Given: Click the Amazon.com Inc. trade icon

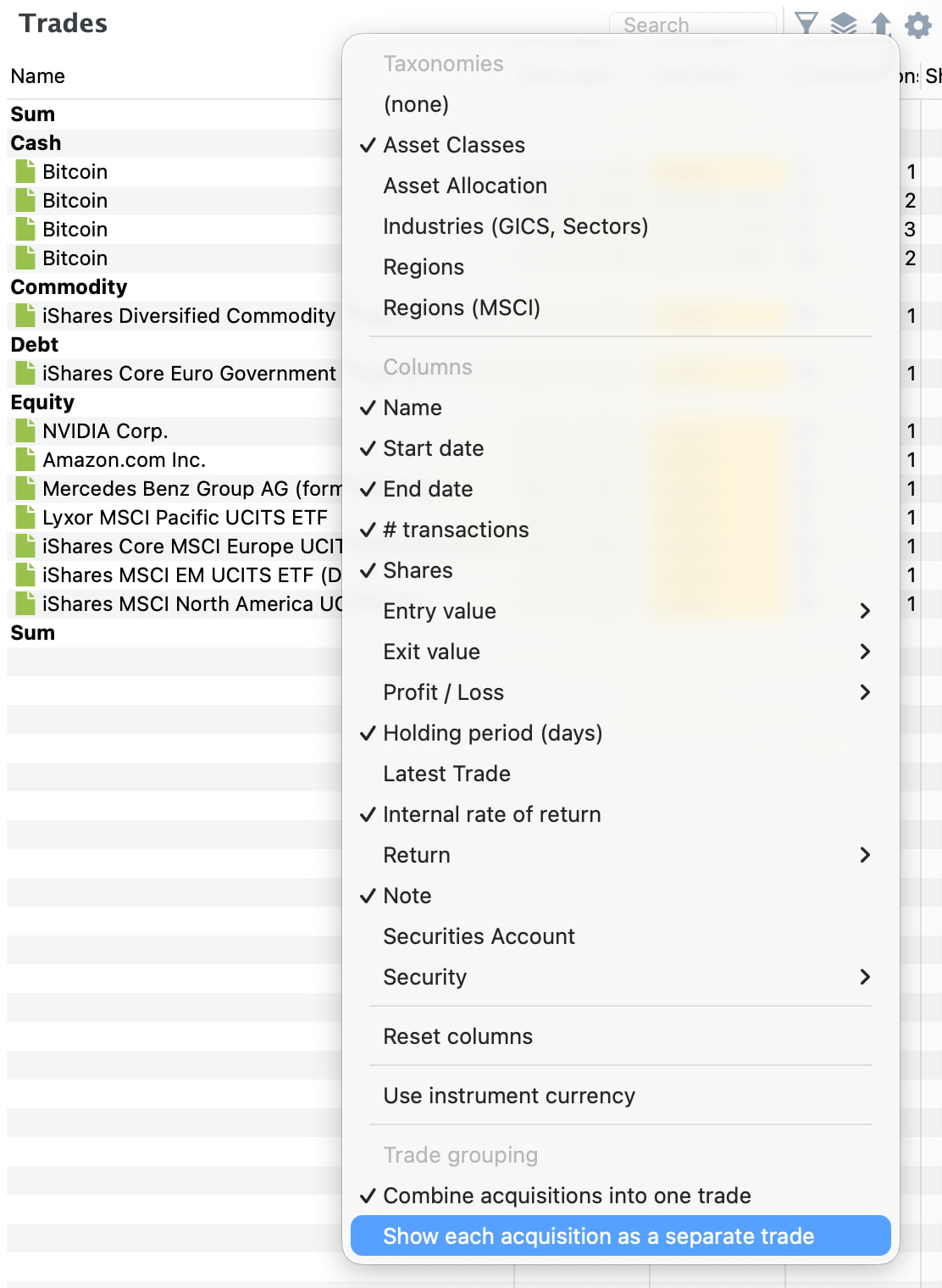Looking at the screenshot, I should coord(26,460).
